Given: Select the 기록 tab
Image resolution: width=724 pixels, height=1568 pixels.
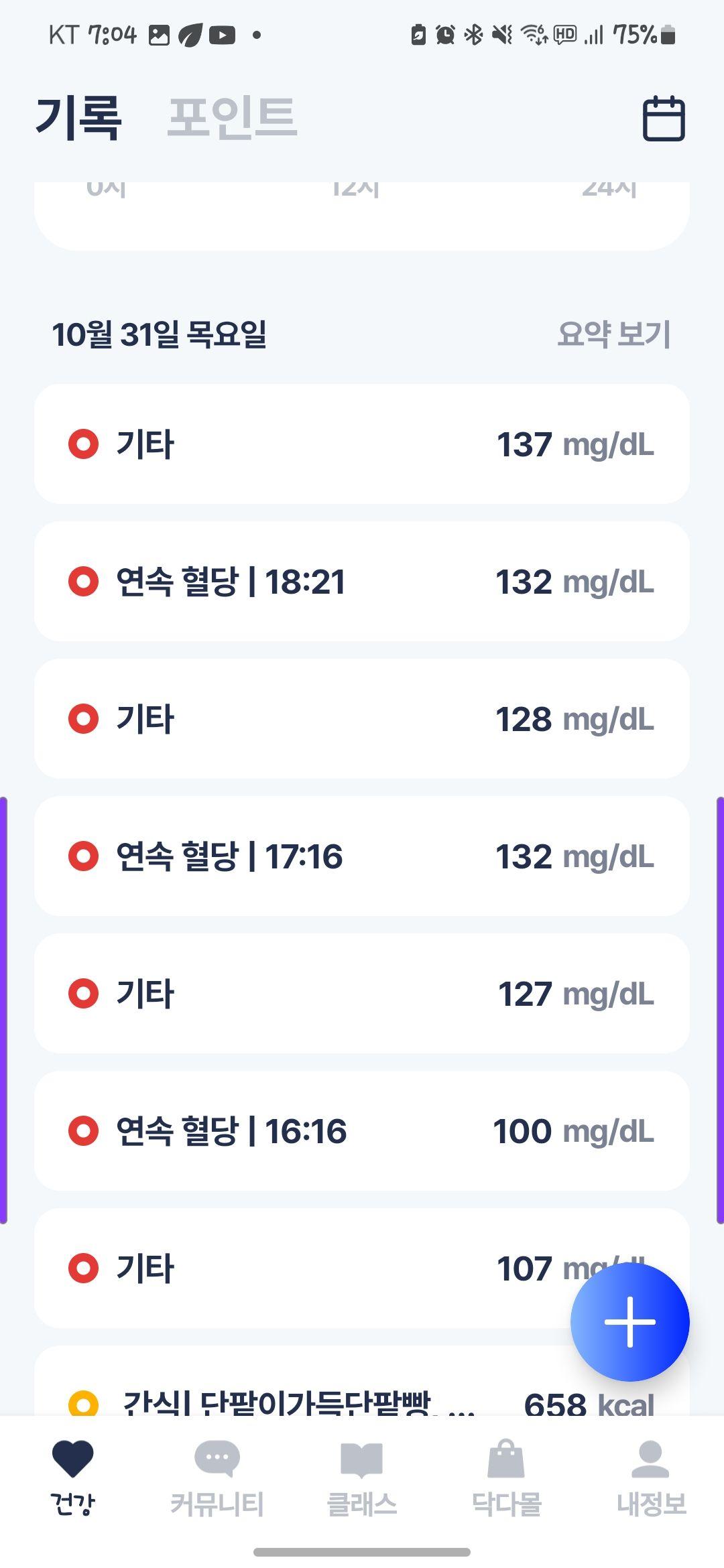Looking at the screenshot, I should point(78,117).
